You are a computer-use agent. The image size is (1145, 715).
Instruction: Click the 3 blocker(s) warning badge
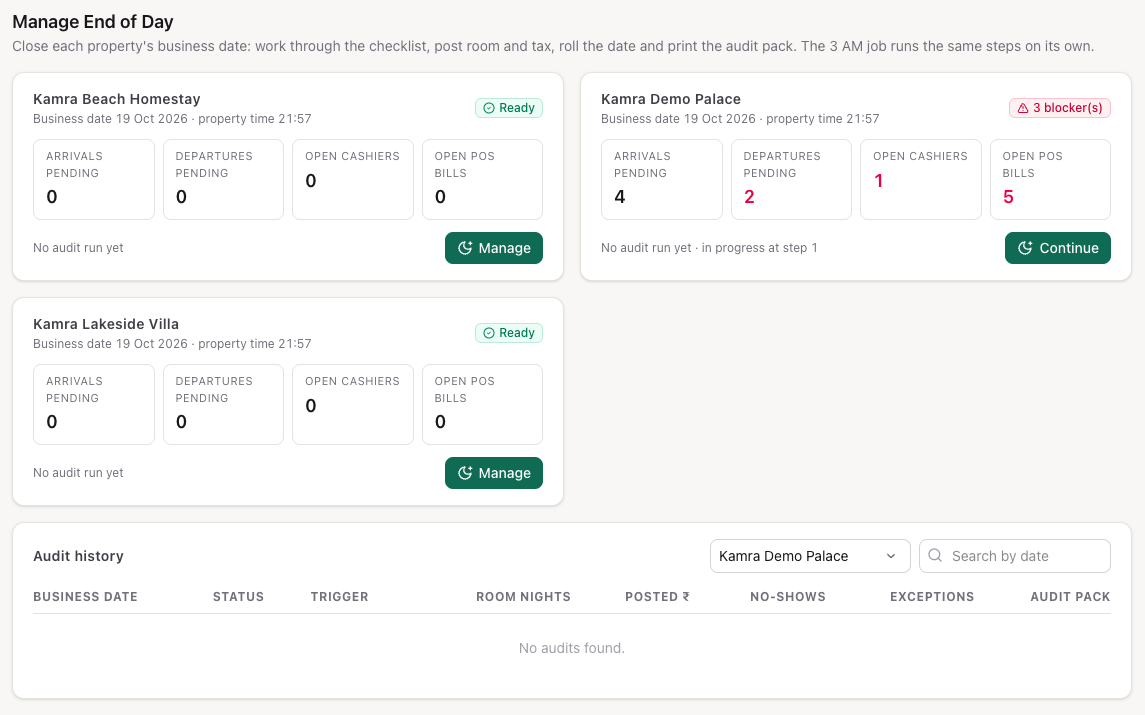1060,108
